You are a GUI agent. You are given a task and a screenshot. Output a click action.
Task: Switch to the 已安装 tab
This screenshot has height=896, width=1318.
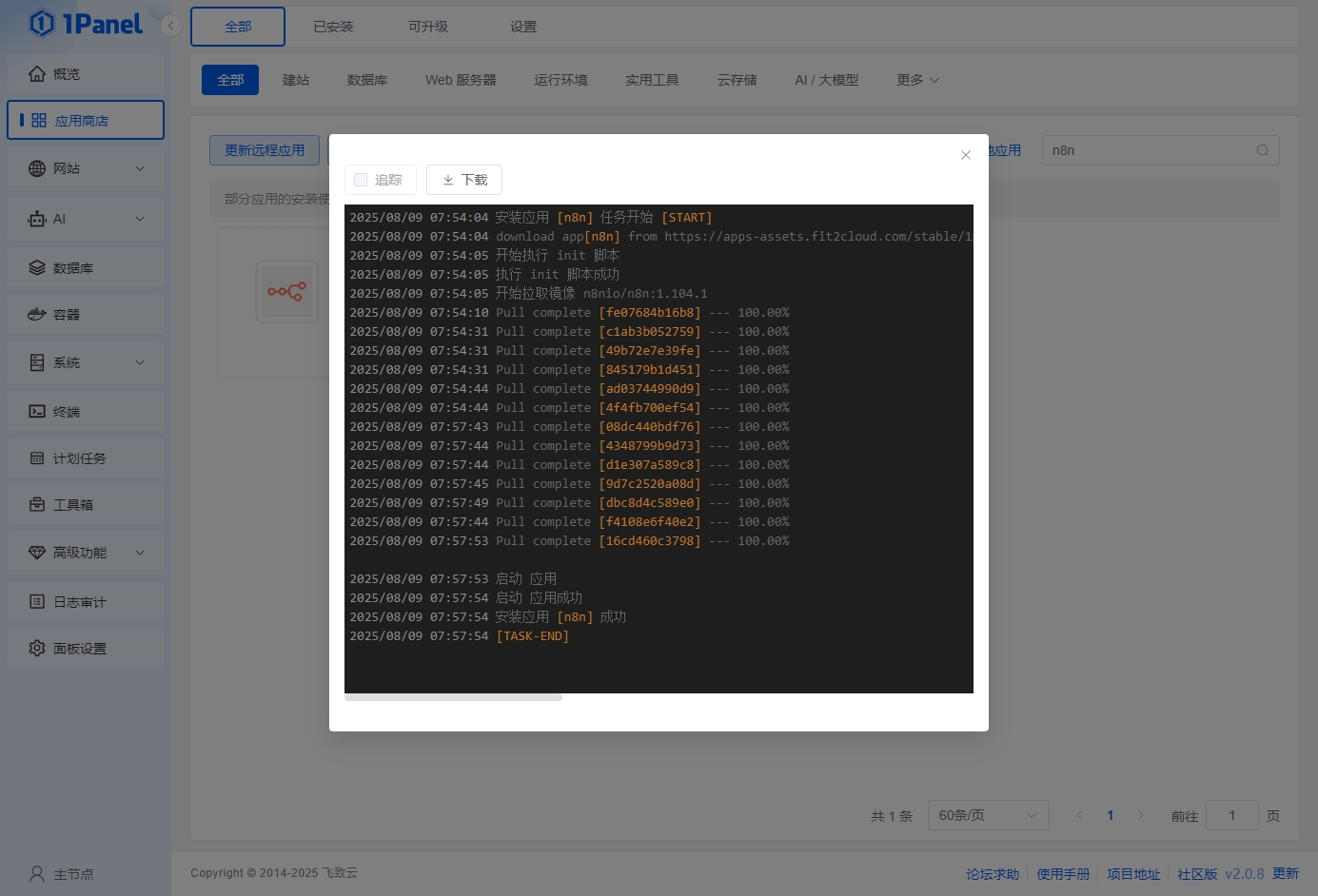tap(333, 27)
